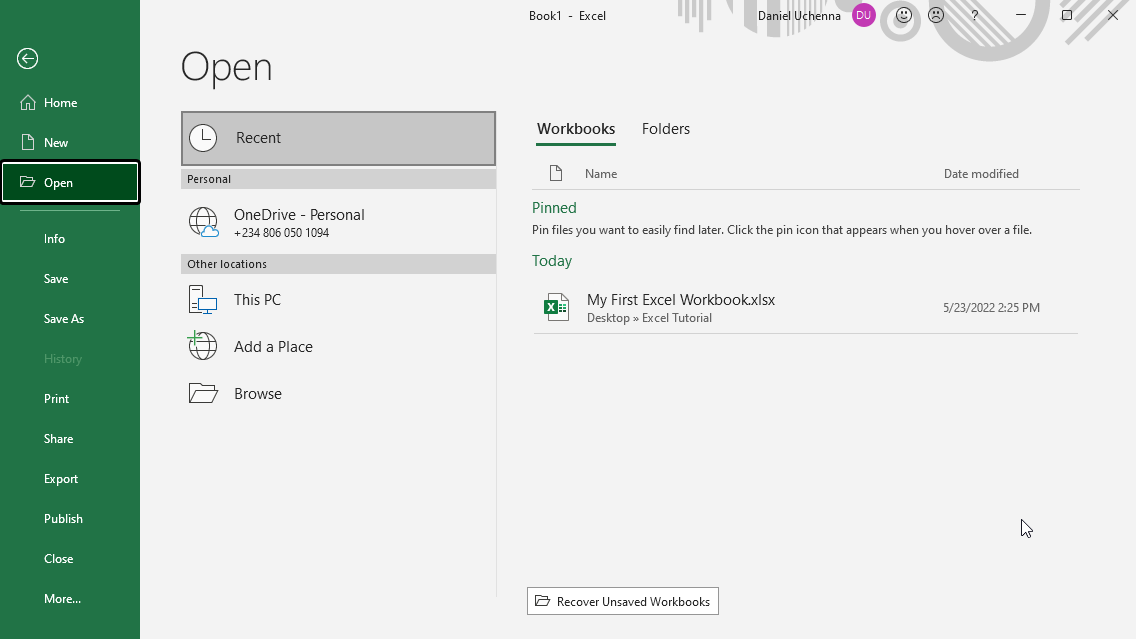Select Add a Place
The height and width of the screenshot is (639, 1136).
click(x=273, y=347)
